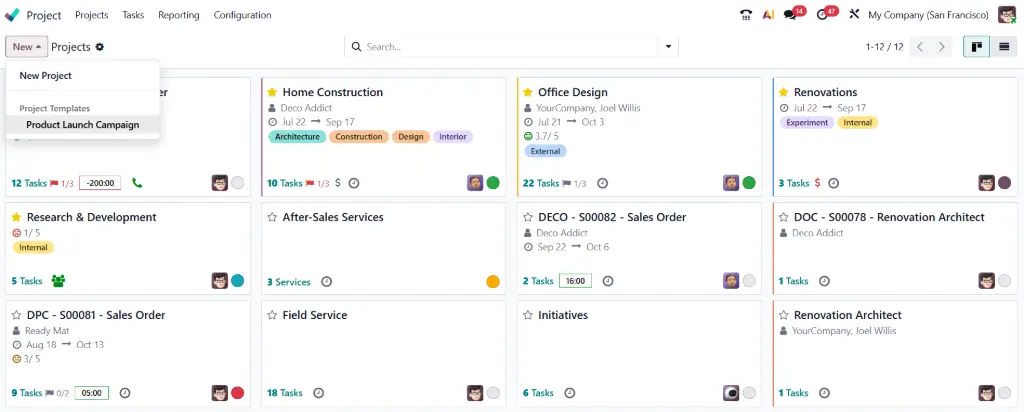Mark DECO - S00082 - Sales Order as favorite
Image resolution: width=1024 pixels, height=412 pixels.
pos(528,217)
